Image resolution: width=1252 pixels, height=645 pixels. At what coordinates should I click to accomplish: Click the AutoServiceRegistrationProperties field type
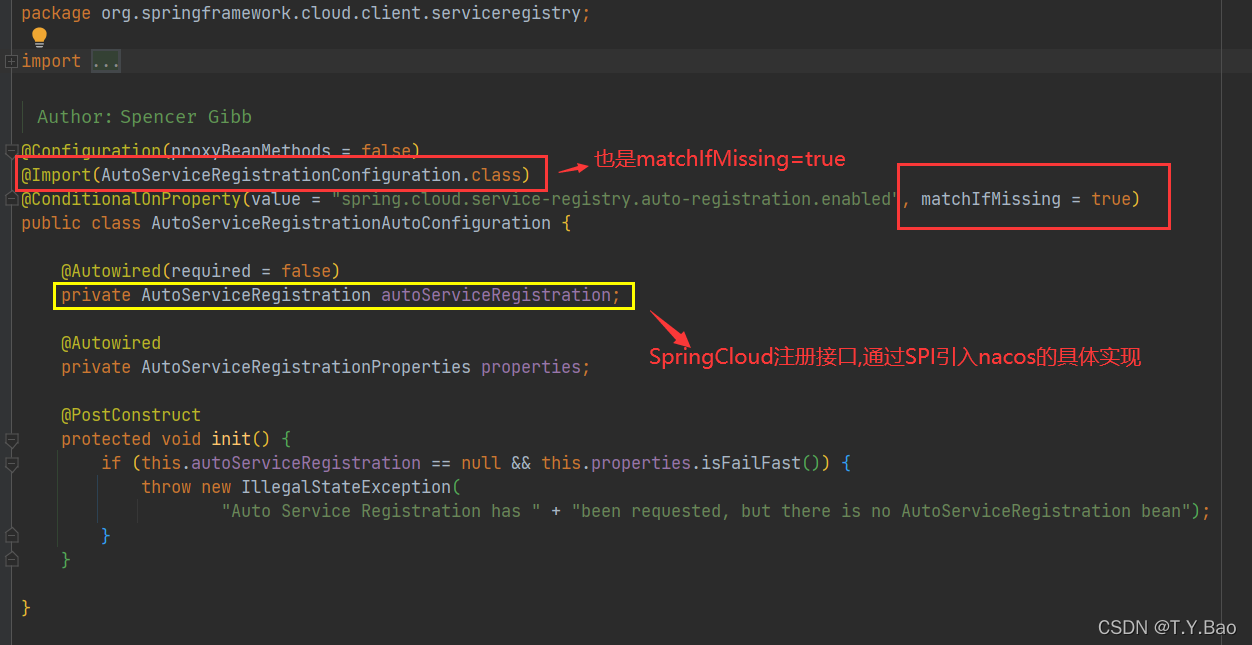(306, 367)
